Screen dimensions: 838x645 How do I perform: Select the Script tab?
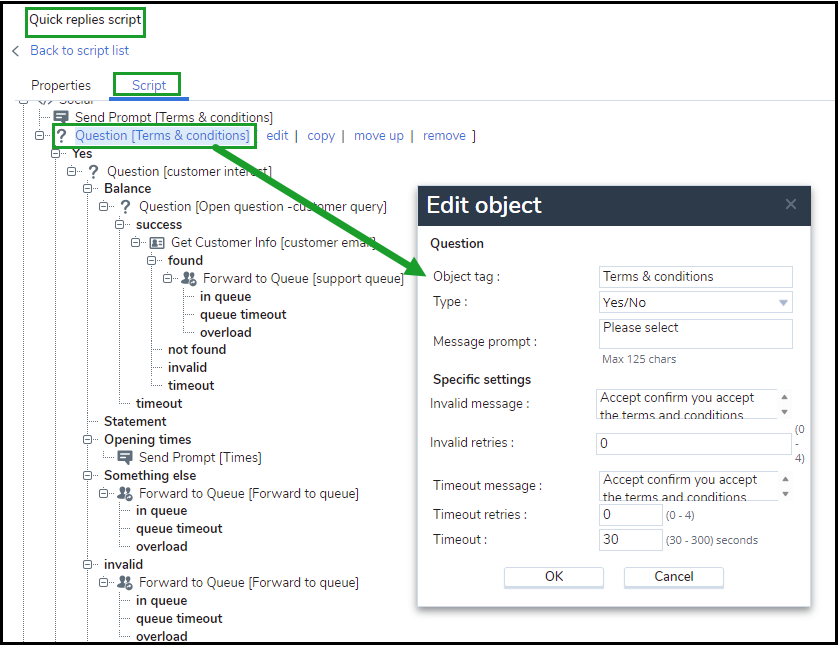[149, 86]
